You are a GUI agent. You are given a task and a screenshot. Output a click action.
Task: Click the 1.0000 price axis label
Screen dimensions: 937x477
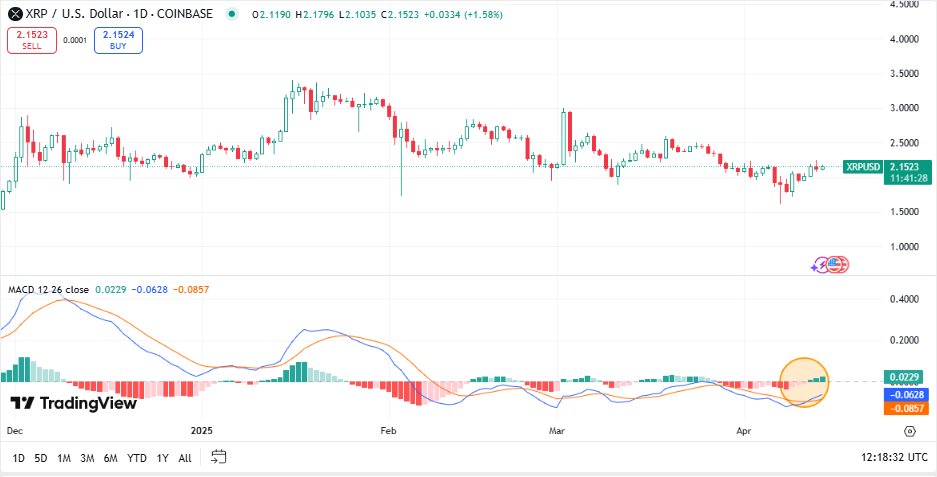coord(904,247)
